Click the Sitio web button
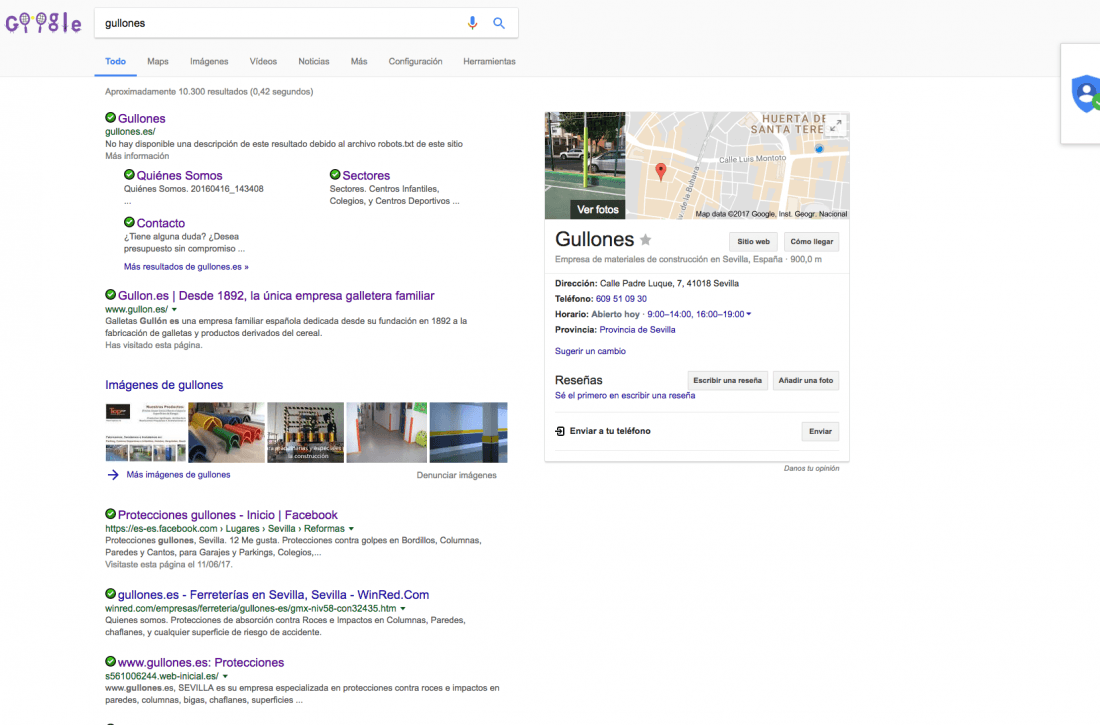Screen dimensions: 1100x725 pyautogui.click(x=753, y=241)
